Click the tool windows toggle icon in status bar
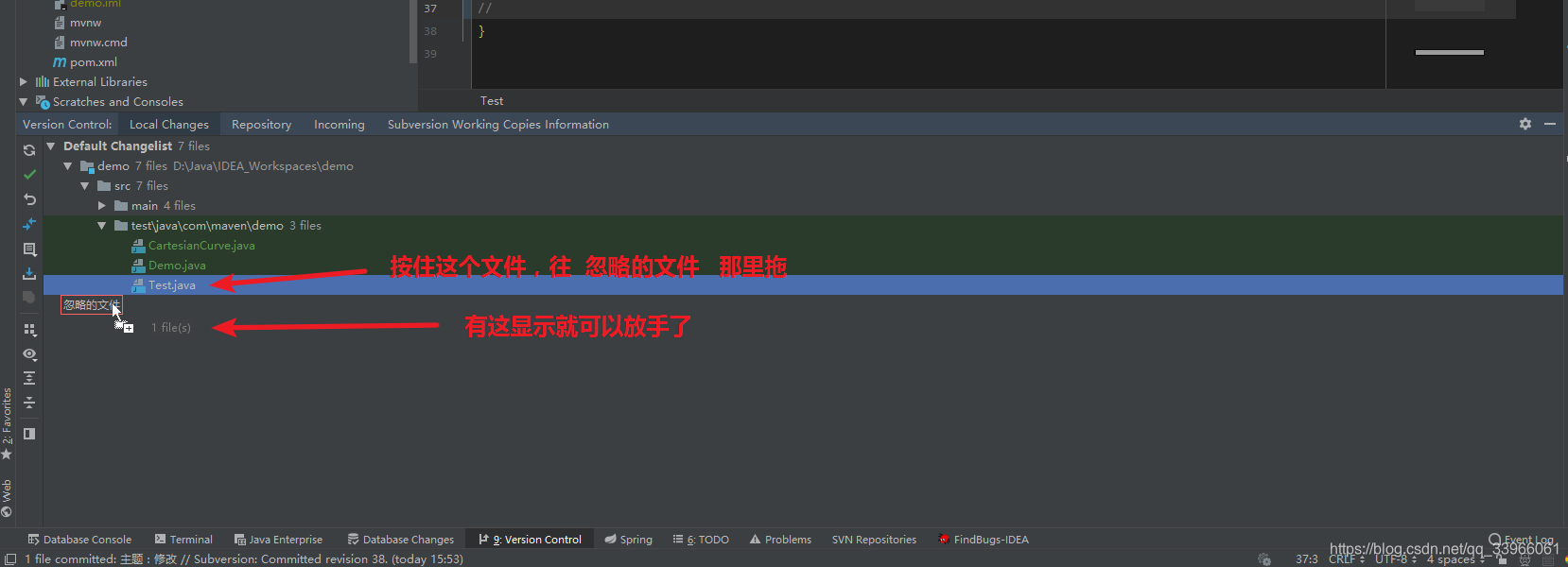Image resolution: width=1568 pixels, height=567 pixels. (x=9, y=559)
